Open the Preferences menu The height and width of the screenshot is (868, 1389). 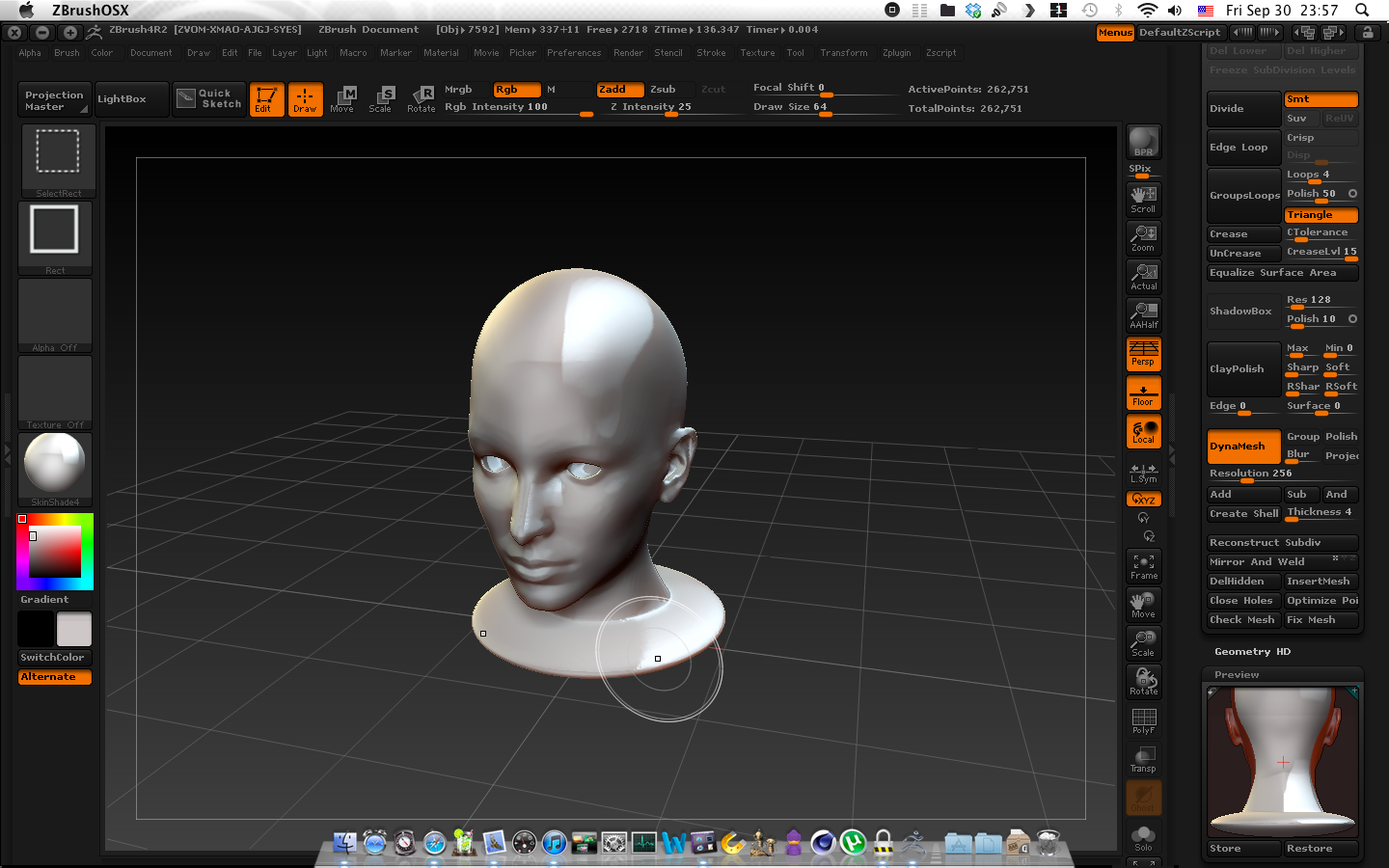tap(573, 53)
